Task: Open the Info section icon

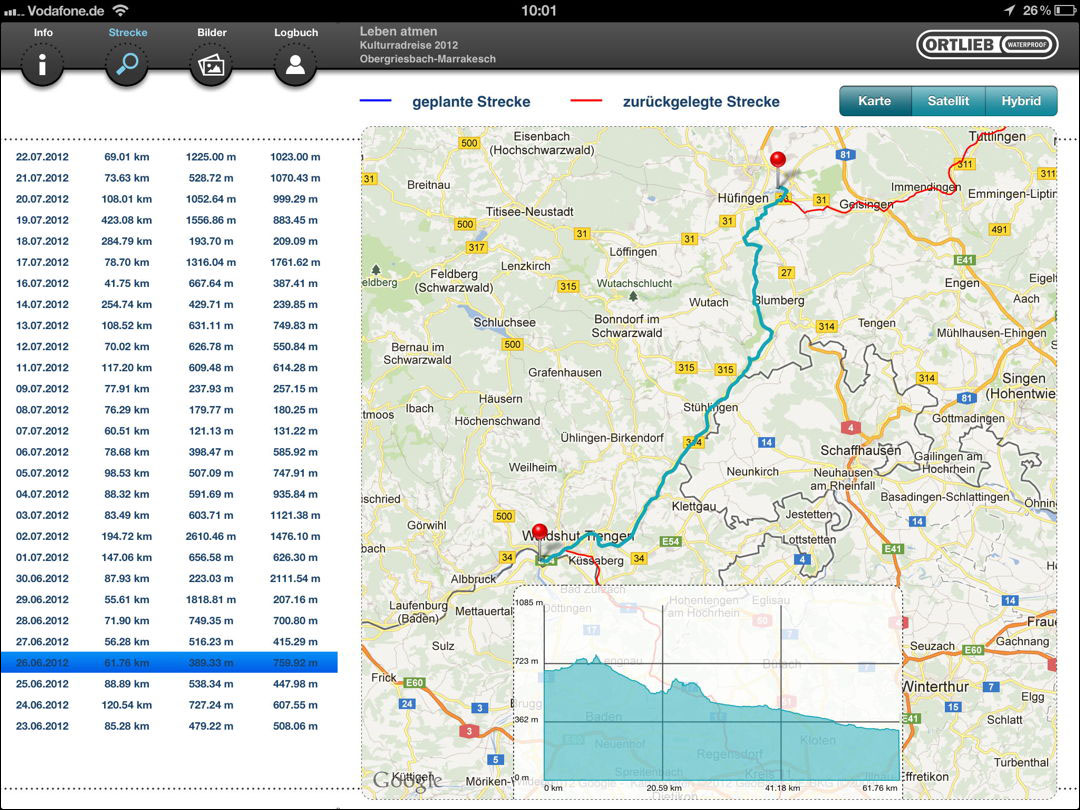Action: point(42,65)
